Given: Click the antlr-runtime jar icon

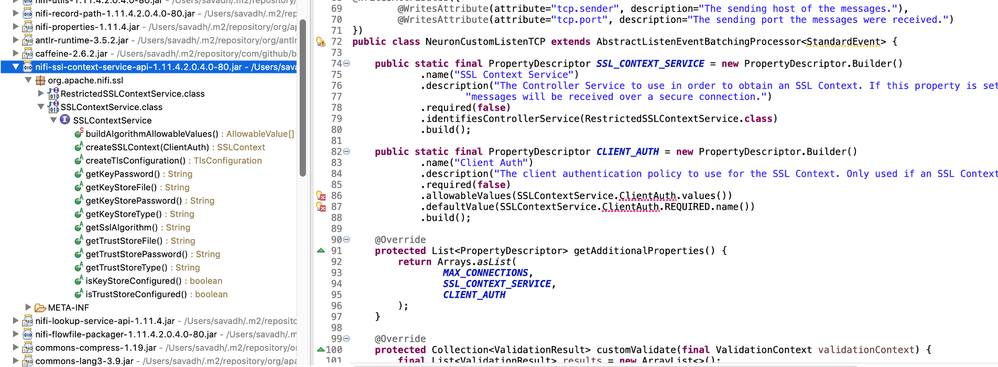Looking at the screenshot, I should click(27, 39).
